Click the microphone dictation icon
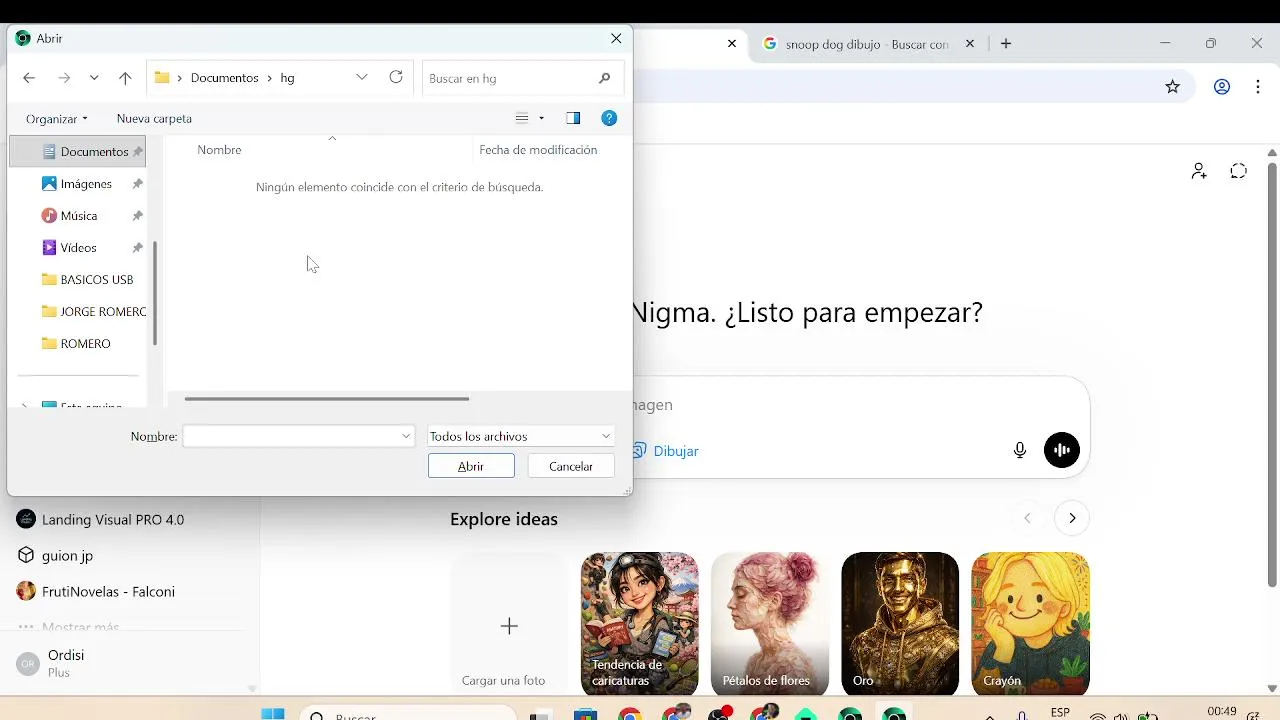Viewport: 1280px width, 720px height. point(1020,450)
